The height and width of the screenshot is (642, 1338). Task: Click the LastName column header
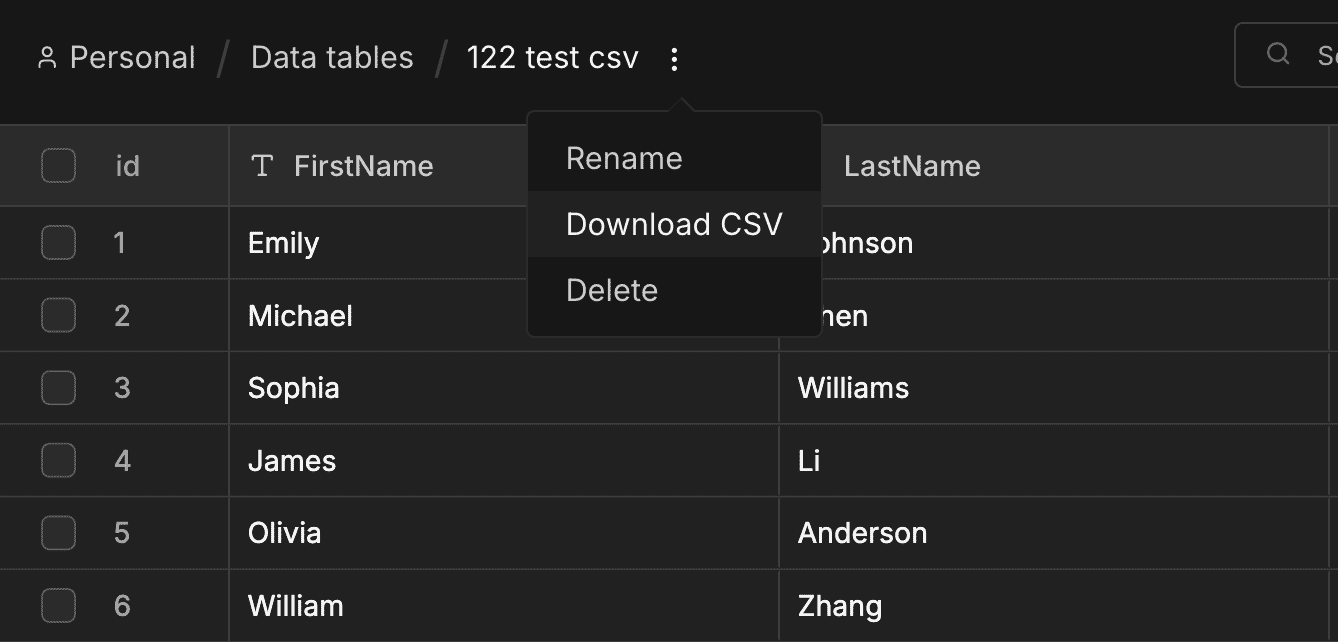(x=912, y=166)
